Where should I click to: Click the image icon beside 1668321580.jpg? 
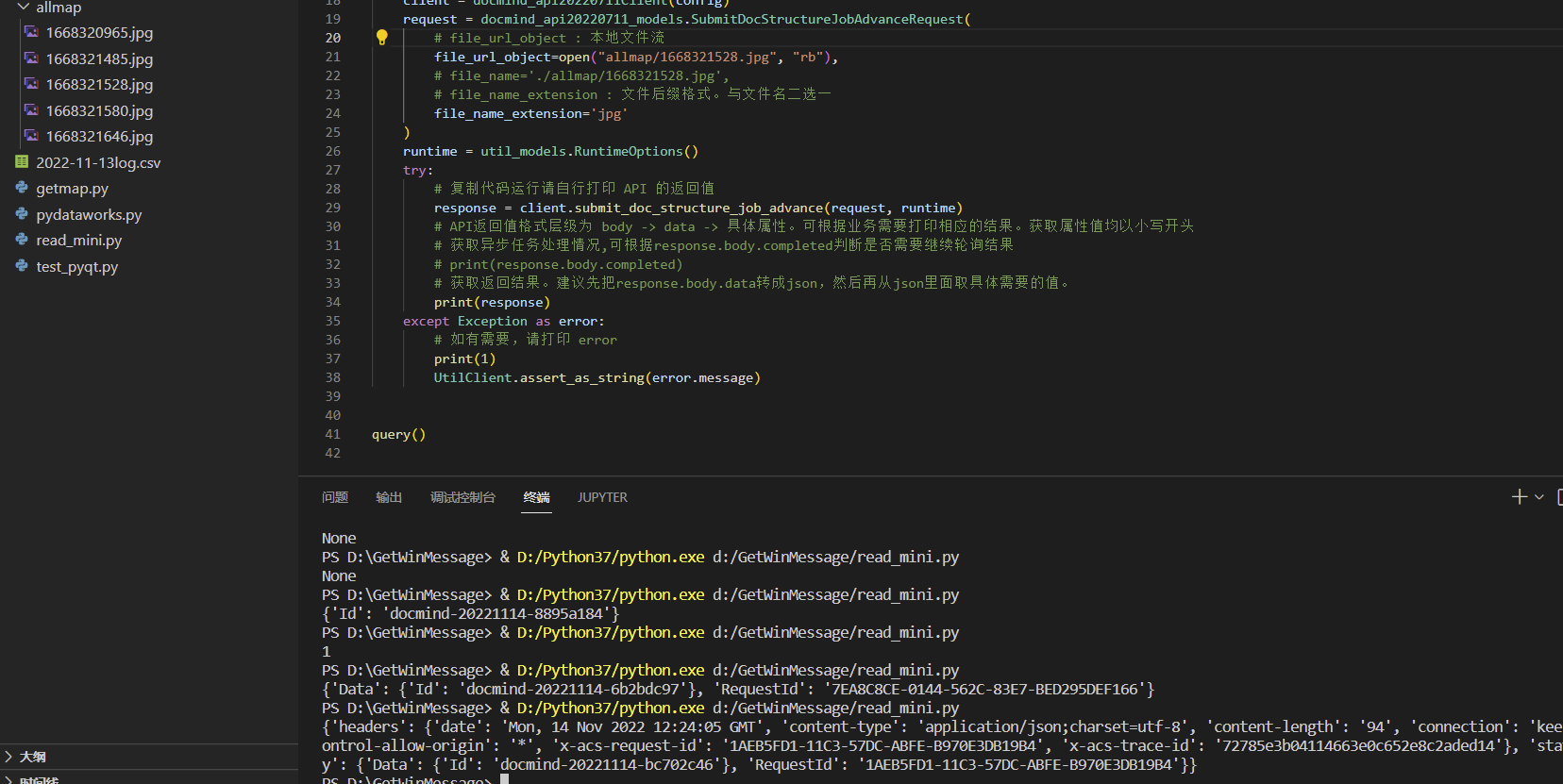(x=31, y=110)
